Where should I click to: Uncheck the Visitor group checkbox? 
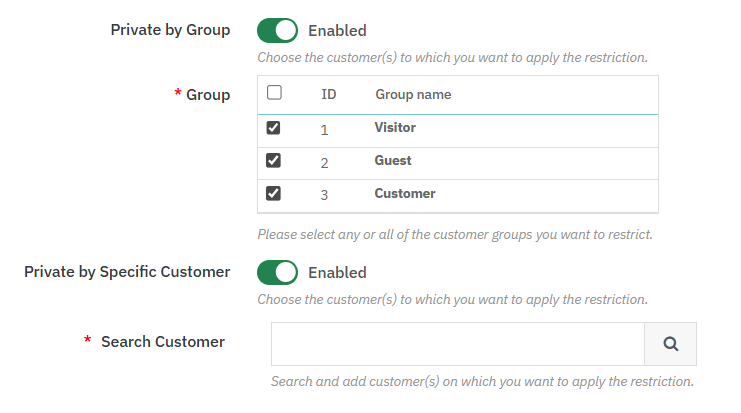click(273, 128)
